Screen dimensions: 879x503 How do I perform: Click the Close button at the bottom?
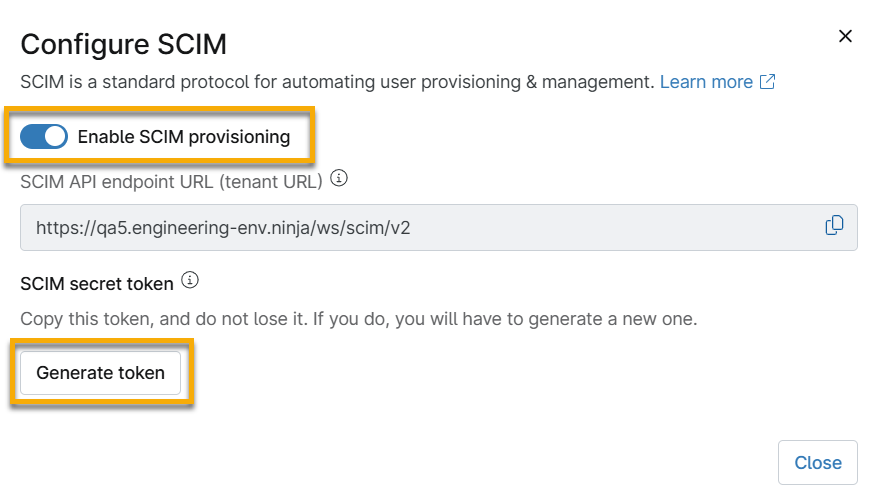tap(817, 463)
